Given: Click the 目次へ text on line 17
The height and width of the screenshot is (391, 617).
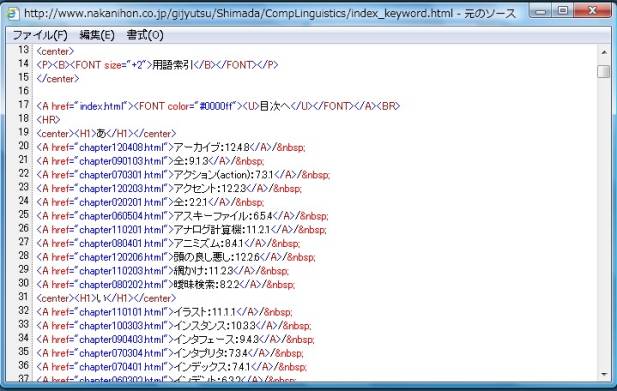Looking at the screenshot, I should [x=275, y=106].
